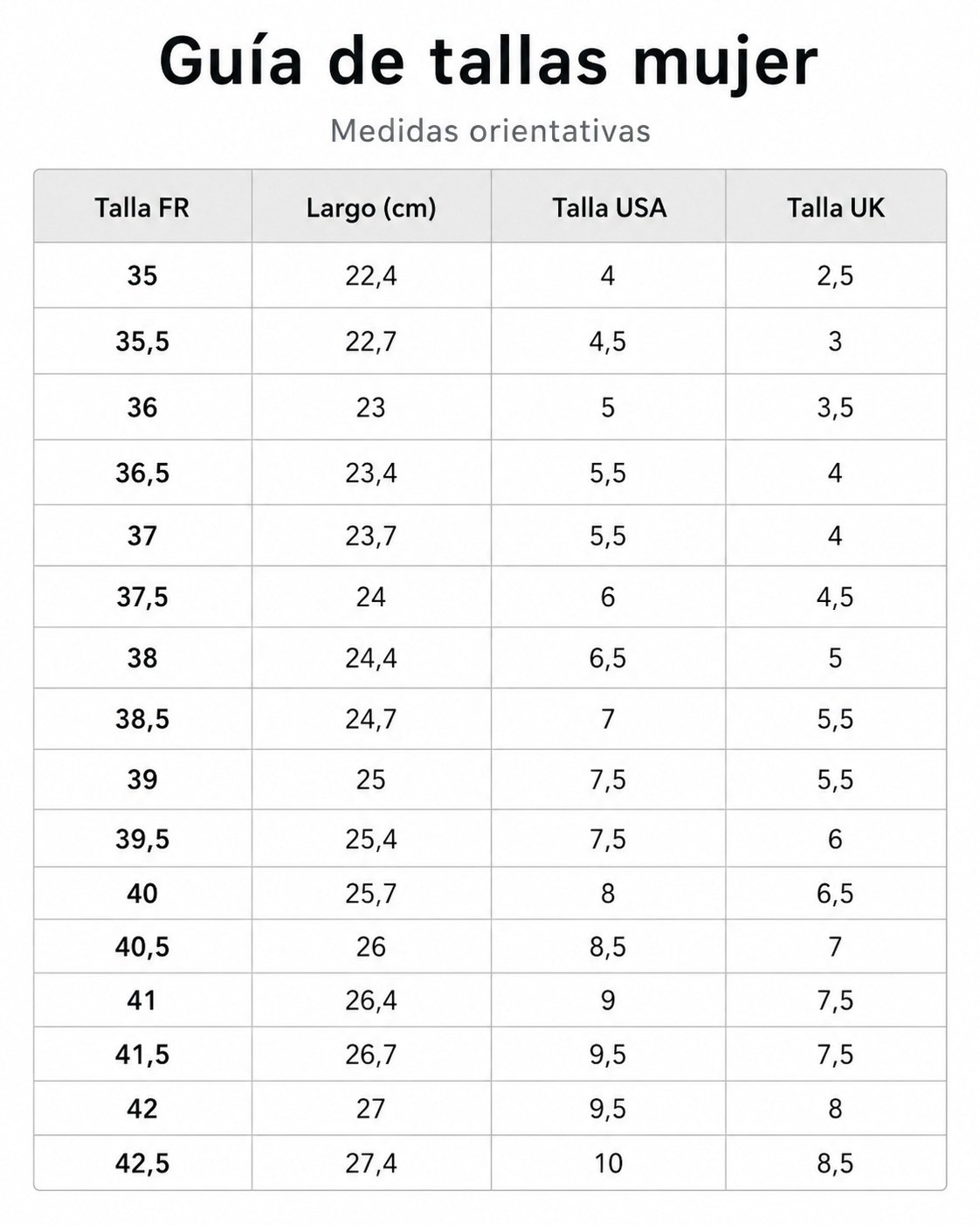Select the FR size 41 cell
The image size is (980, 1225).
pyautogui.click(x=142, y=1000)
